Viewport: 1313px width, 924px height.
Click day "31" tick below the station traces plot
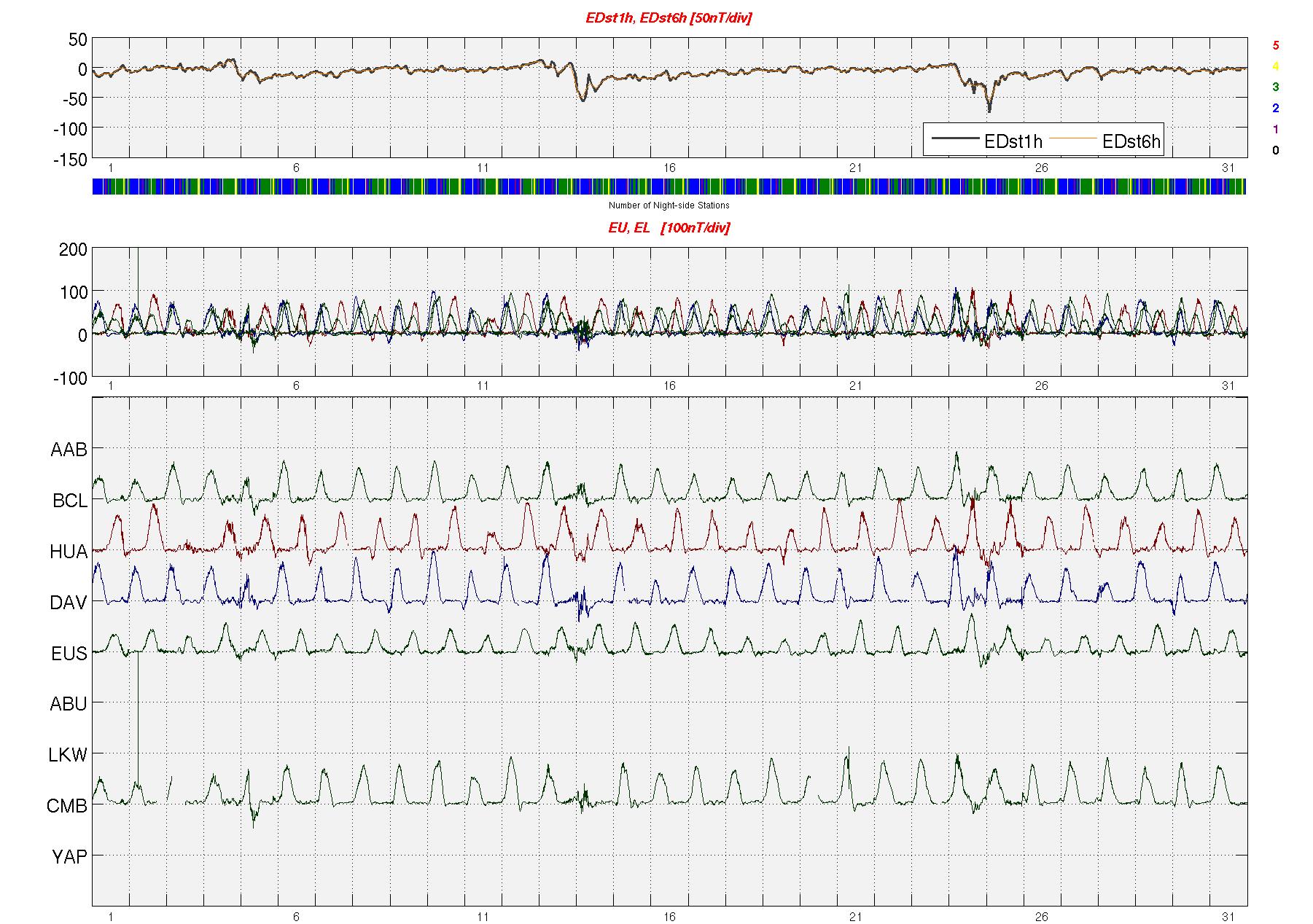(1228, 916)
